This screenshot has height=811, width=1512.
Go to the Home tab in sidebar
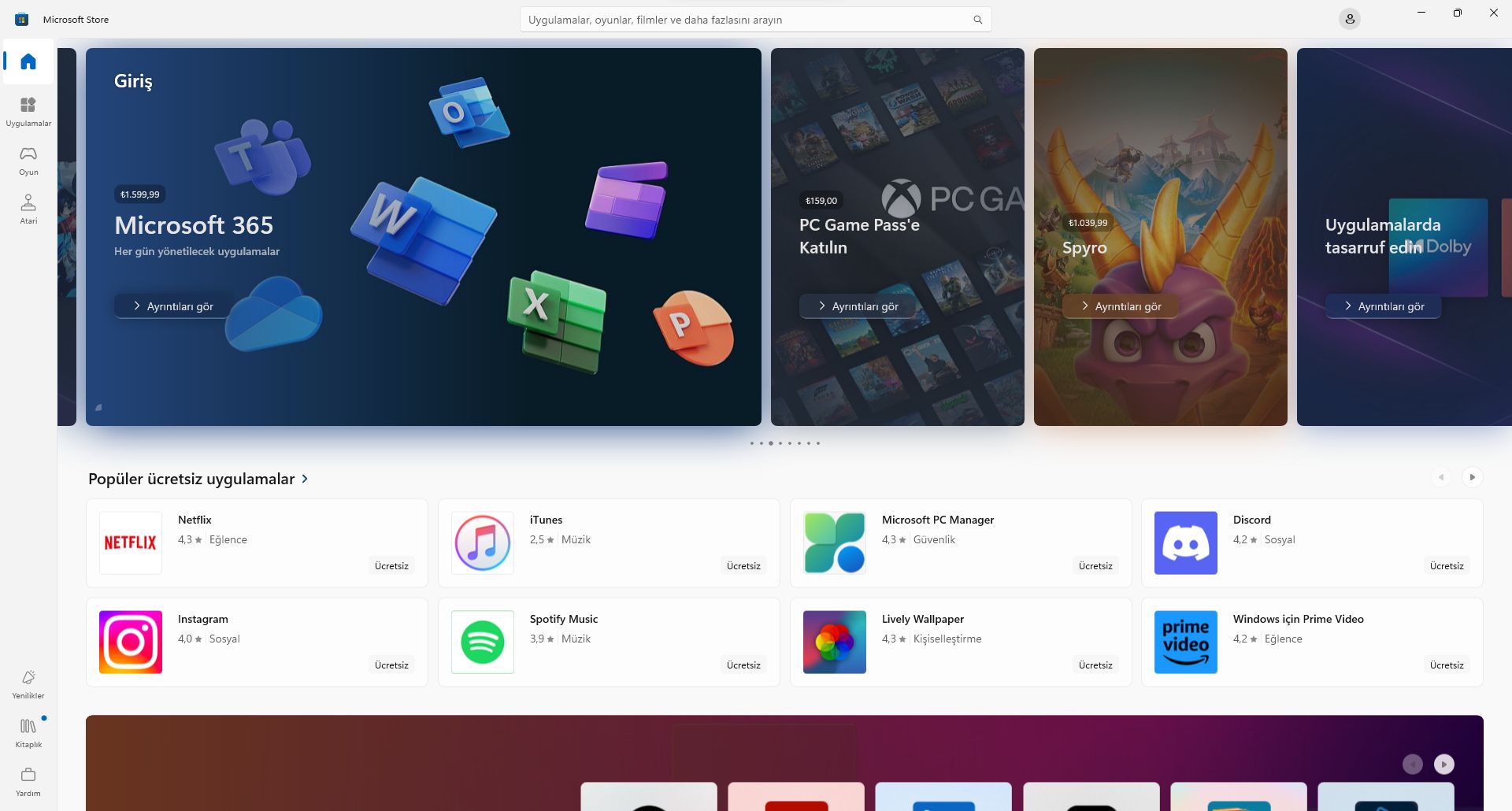pyautogui.click(x=28, y=61)
